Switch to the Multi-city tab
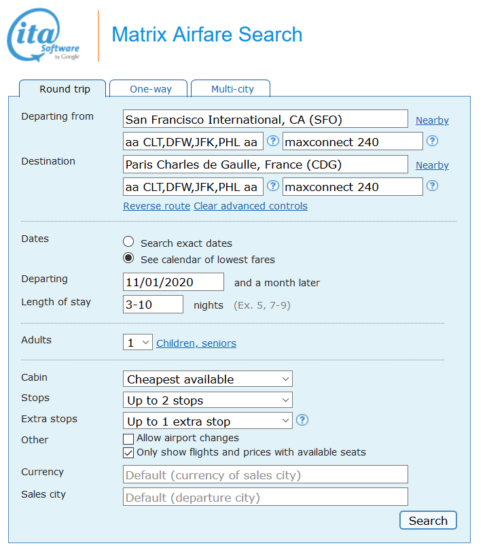 (231, 89)
